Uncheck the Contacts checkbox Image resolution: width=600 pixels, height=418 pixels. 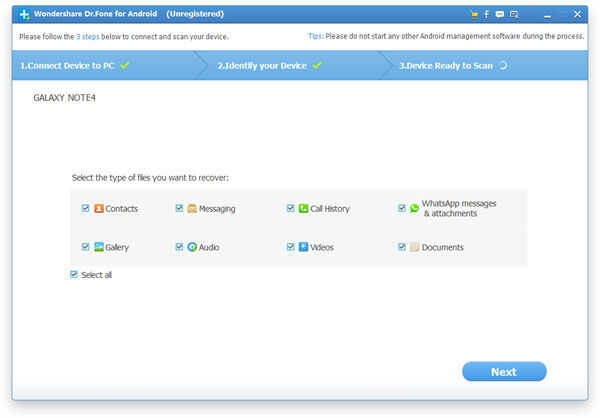coord(85,208)
